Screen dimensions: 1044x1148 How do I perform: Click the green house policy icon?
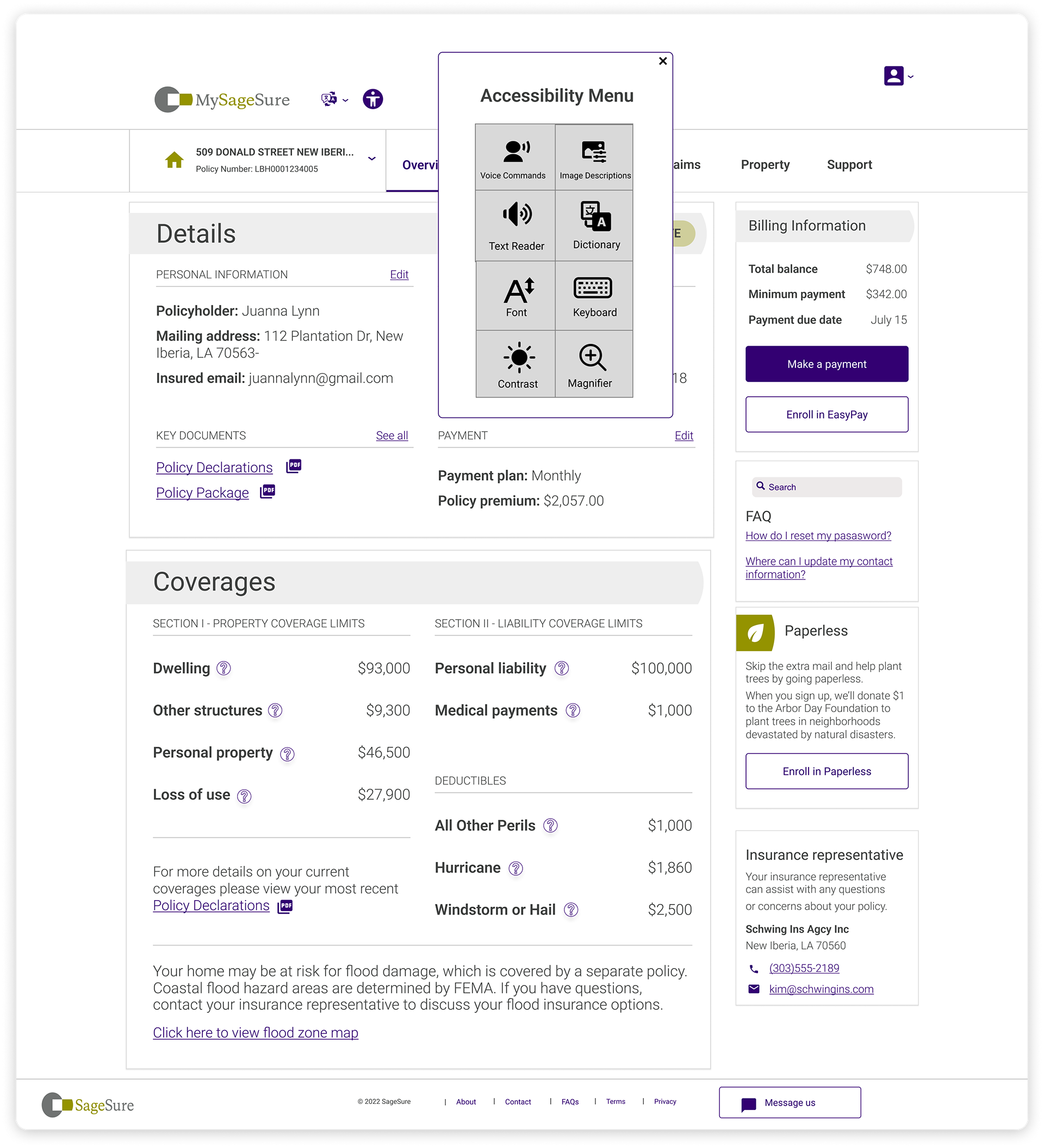[175, 160]
